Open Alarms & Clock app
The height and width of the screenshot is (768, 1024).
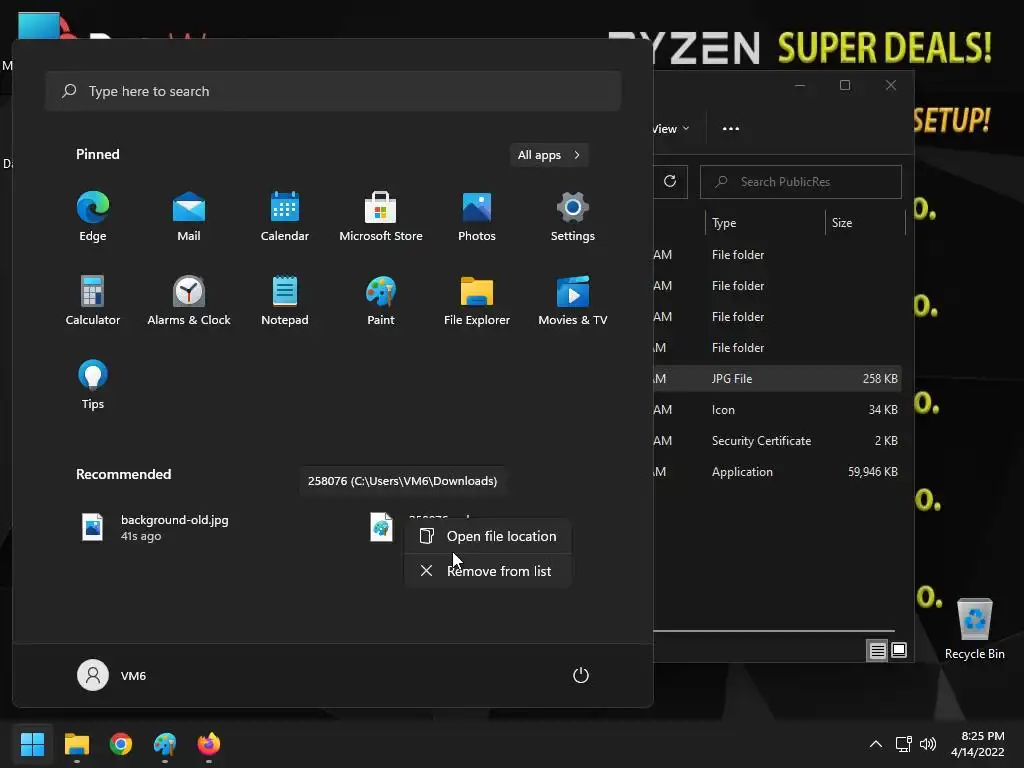[x=189, y=300]
